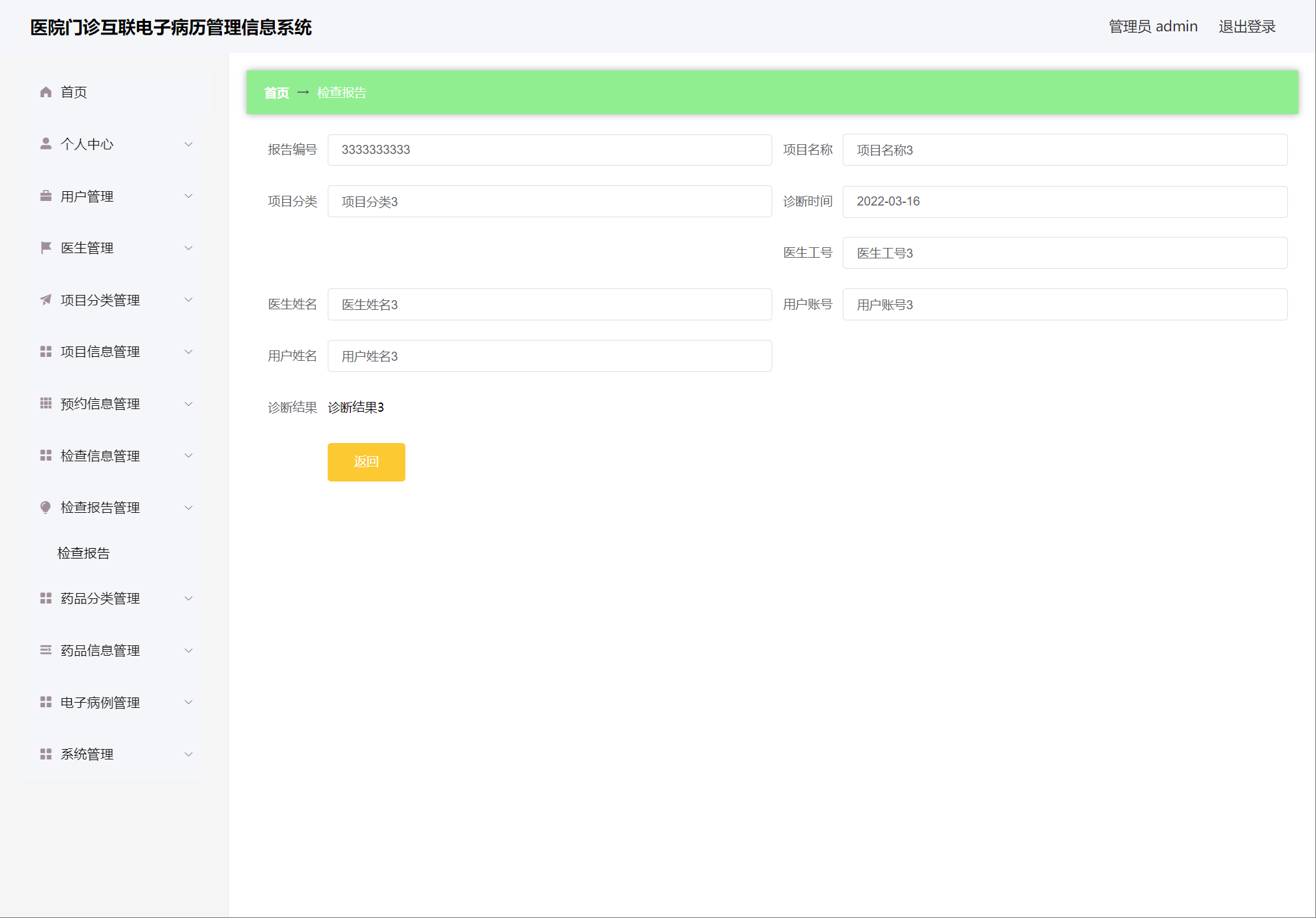Expand the 电子病例管理 chevron
1316x918 pixels.
click(x=189, y=702)
